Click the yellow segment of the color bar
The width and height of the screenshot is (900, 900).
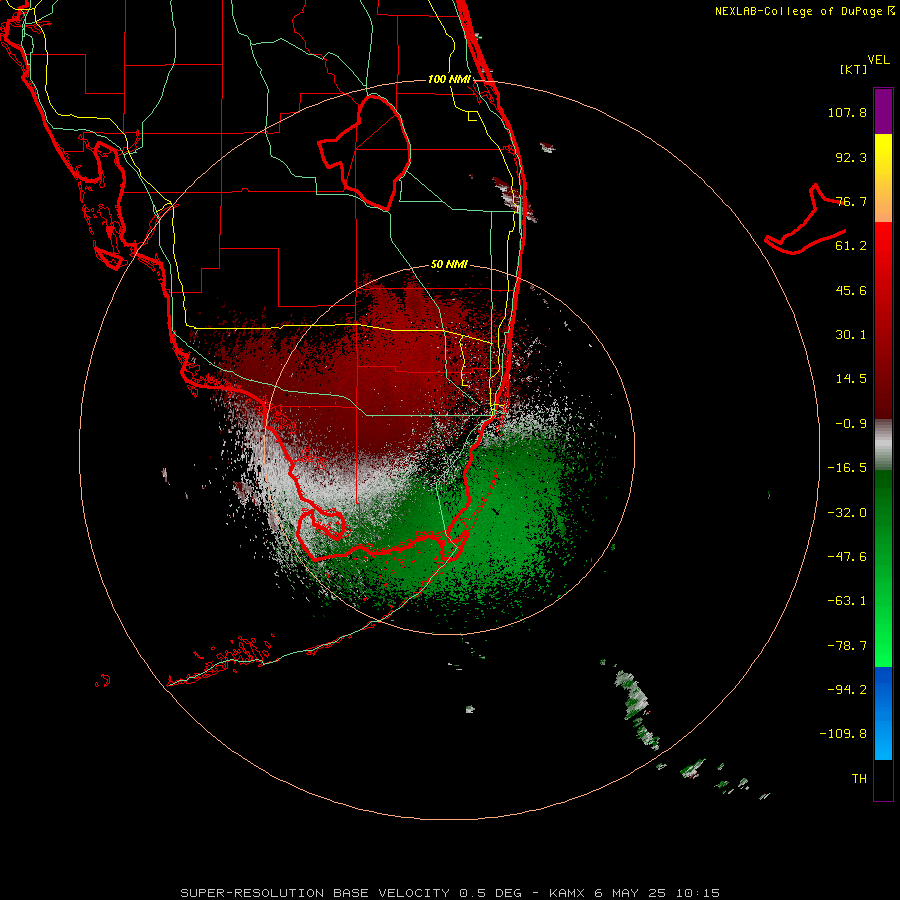click(883, 178)
